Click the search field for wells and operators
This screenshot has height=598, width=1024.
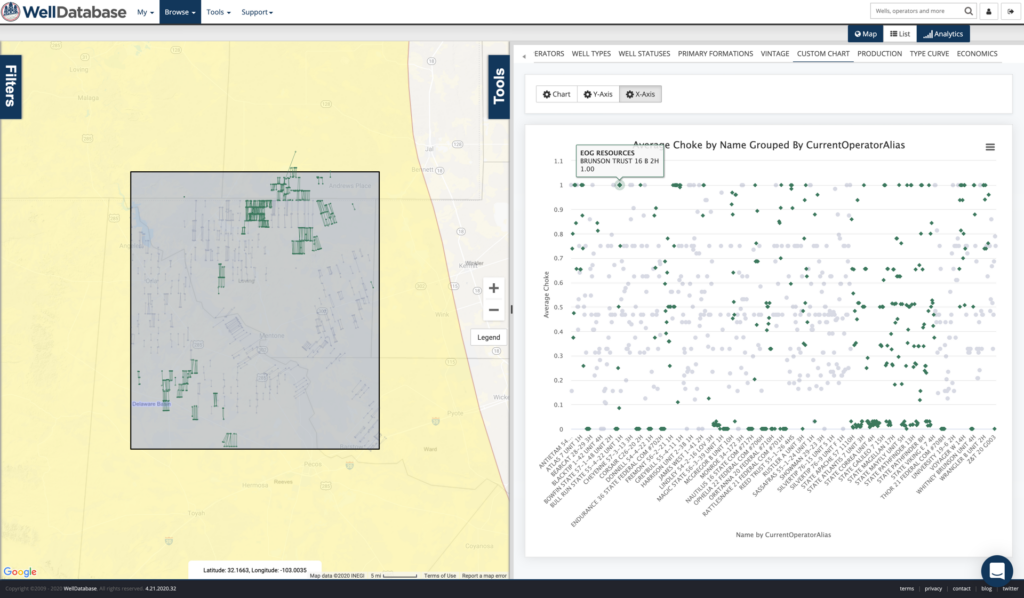(x=916, y=11)
